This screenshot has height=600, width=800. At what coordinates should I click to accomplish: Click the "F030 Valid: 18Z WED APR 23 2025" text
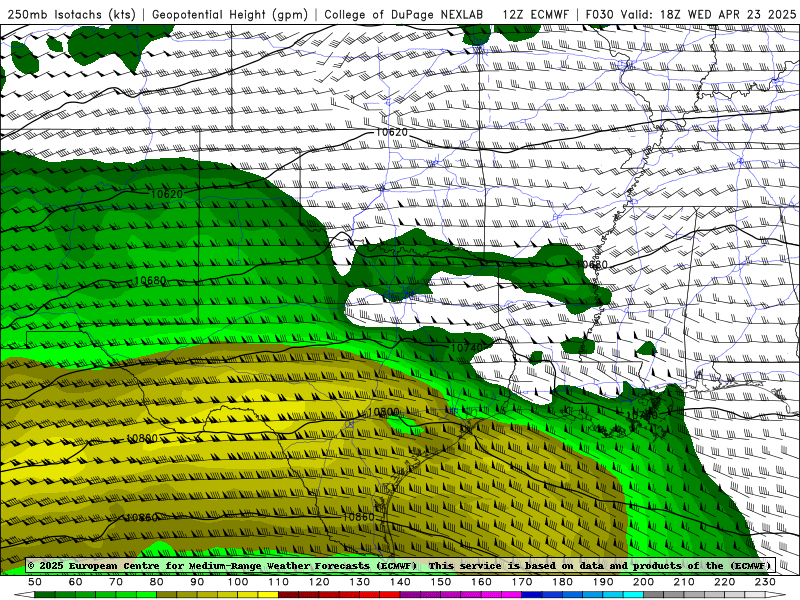(691, 15)
